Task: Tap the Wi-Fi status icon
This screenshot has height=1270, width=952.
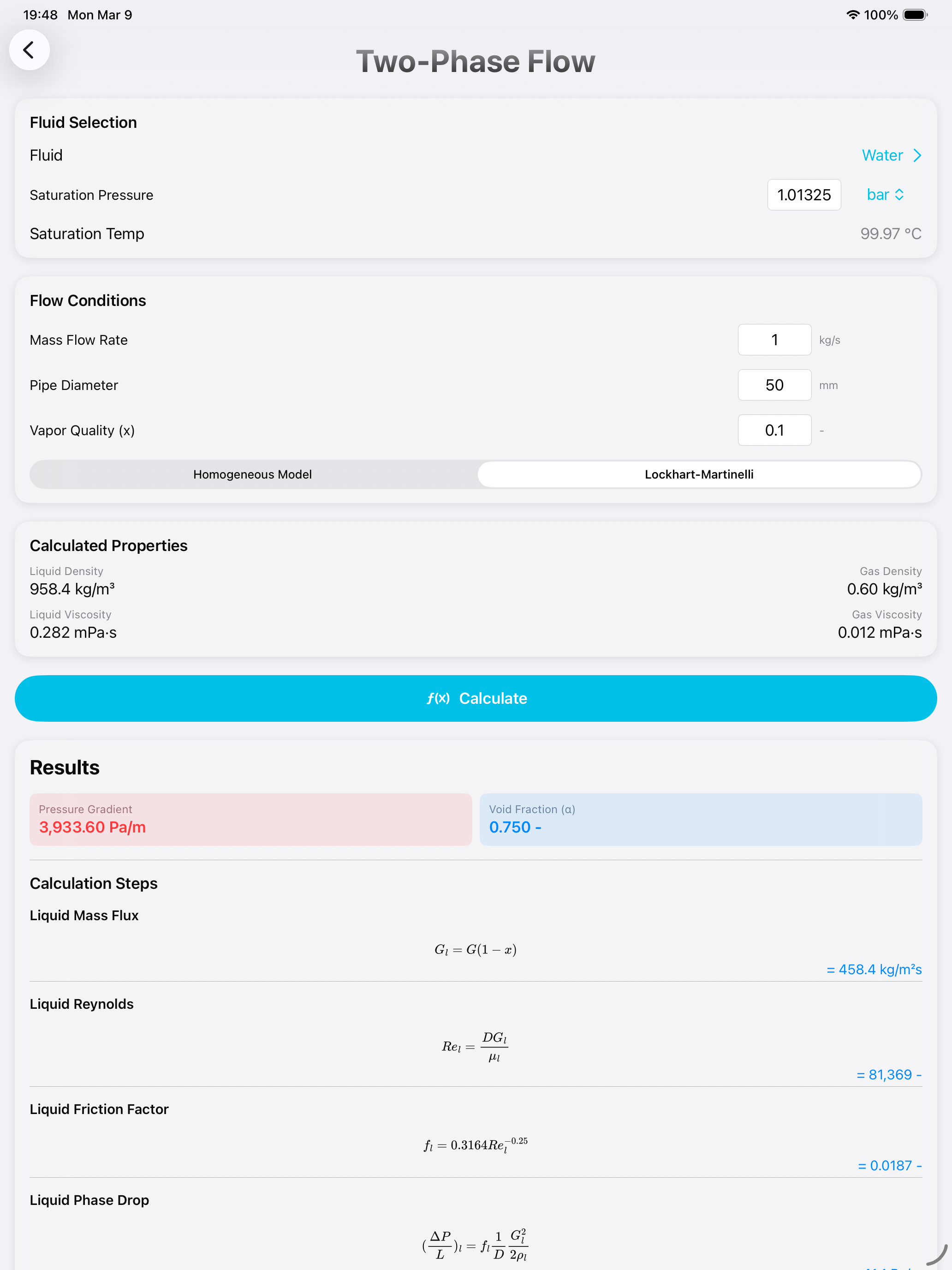Action: (x=853, y=15)
